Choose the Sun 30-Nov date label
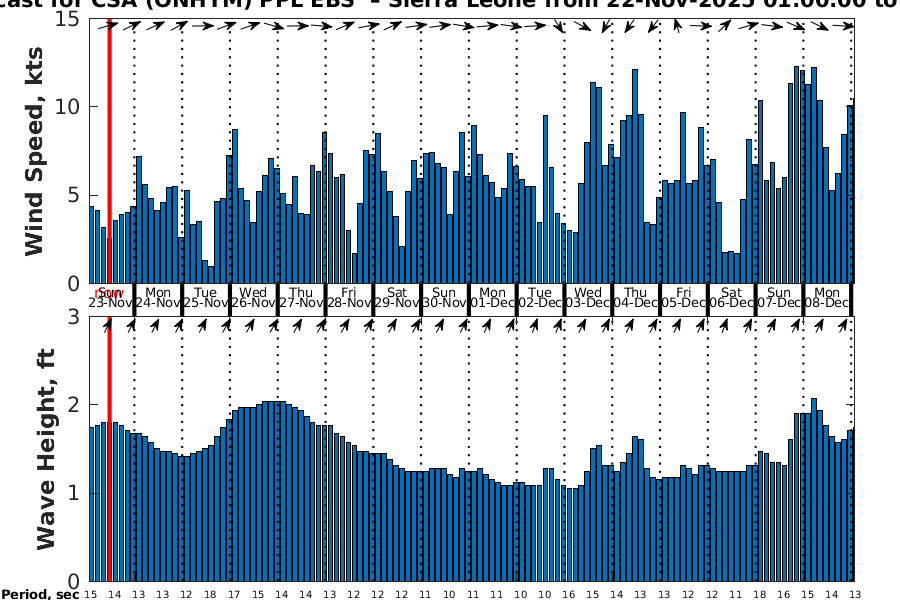 [x=444, y=298]
